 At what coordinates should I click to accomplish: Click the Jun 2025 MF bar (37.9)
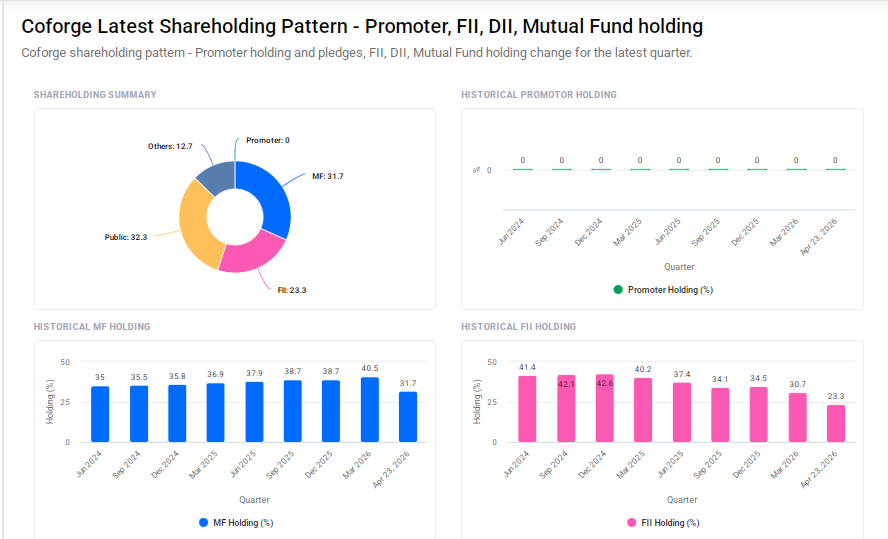pos(254,412)
